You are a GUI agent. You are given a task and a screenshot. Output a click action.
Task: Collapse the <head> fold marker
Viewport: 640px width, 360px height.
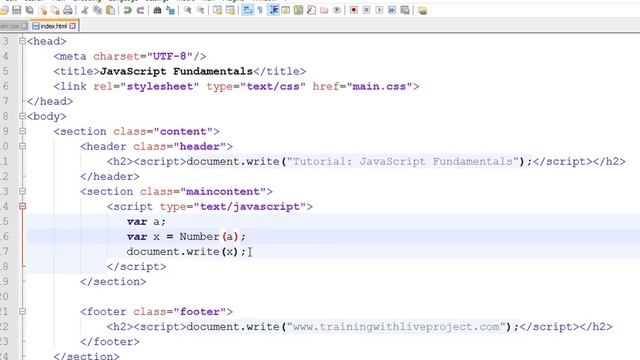tap(22, 41)
